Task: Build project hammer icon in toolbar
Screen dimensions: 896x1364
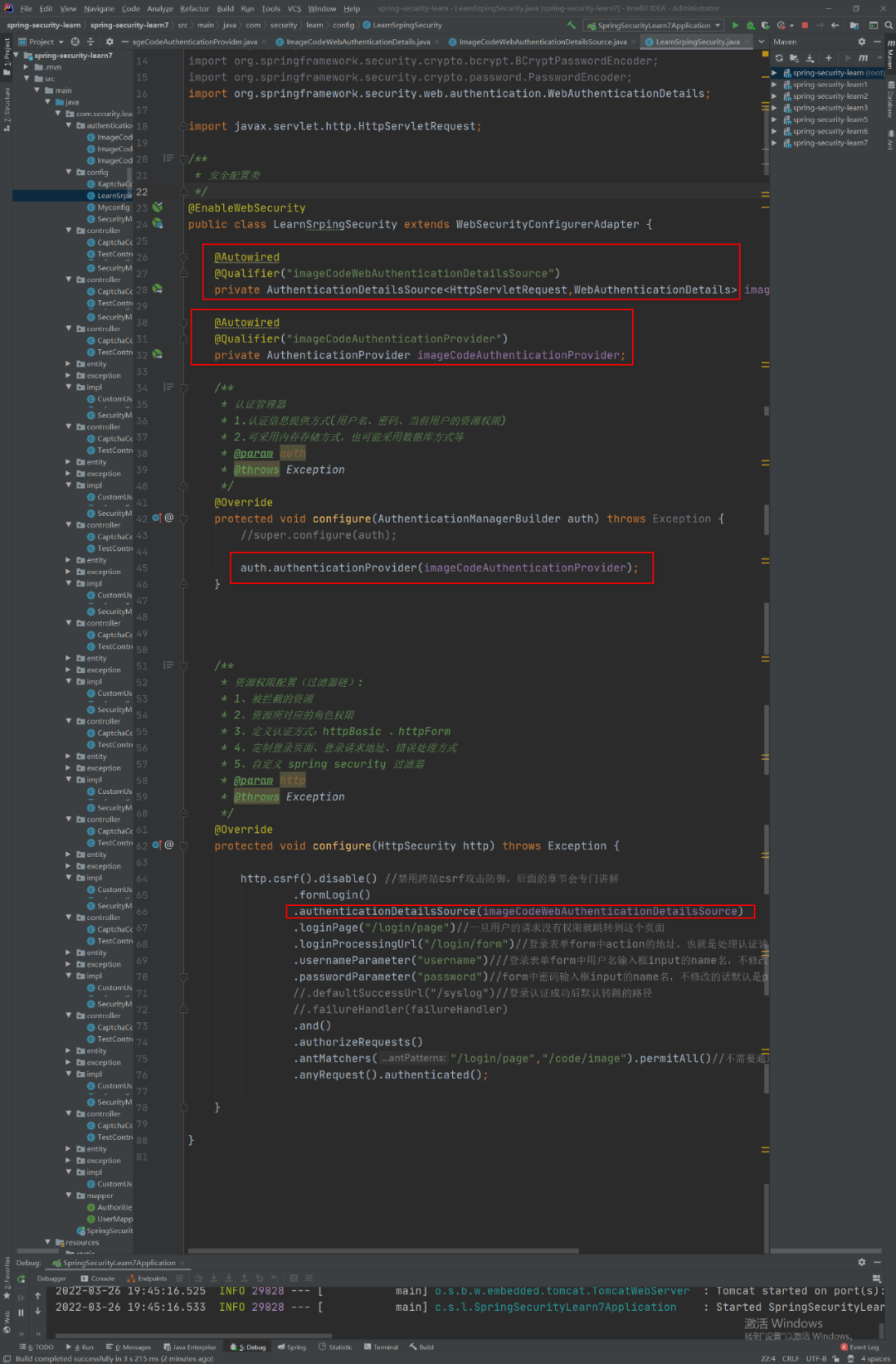Action: tap(571, 25)
